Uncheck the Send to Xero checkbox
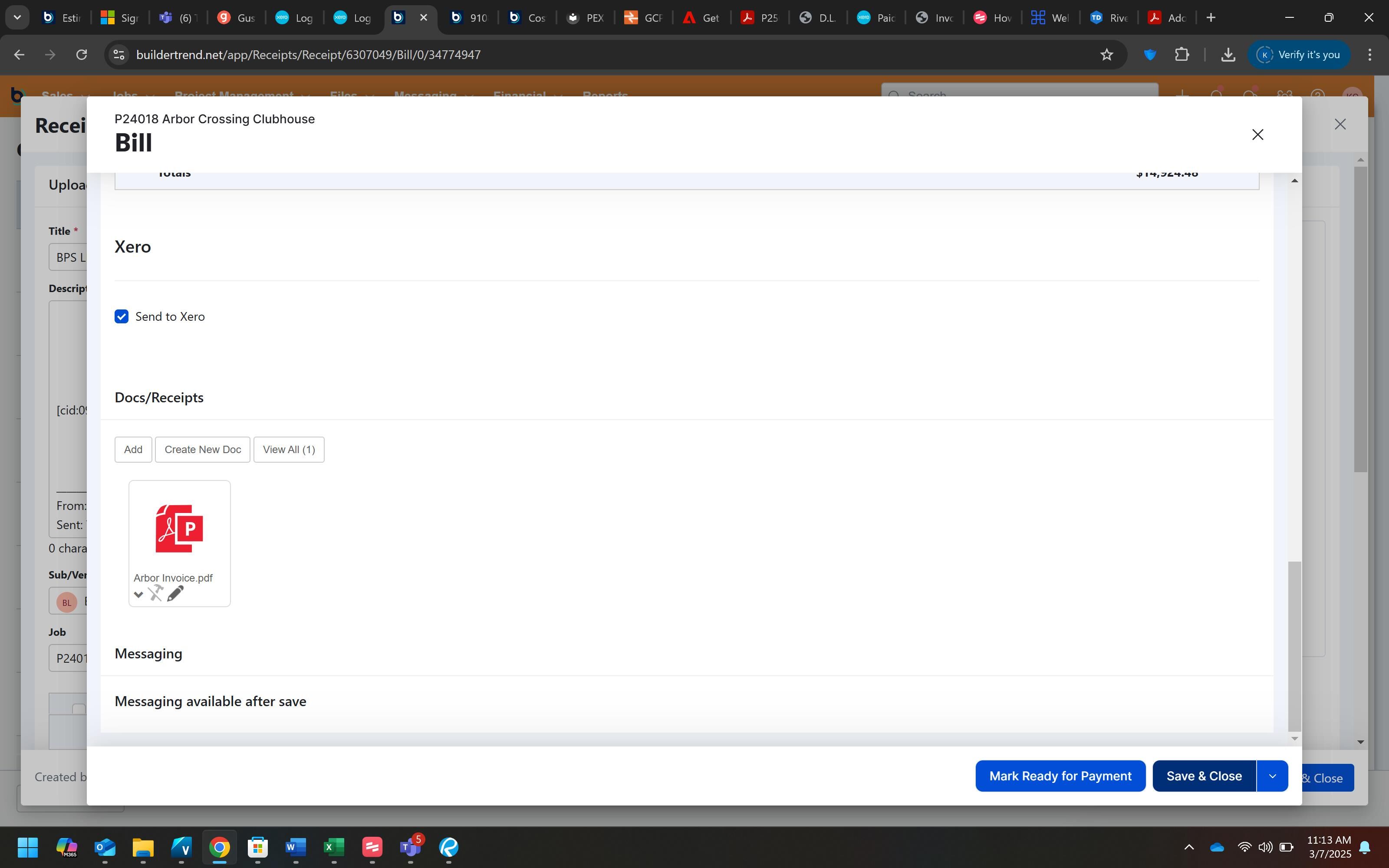Viewport: 1389px width, 868px height. (121, 316)
